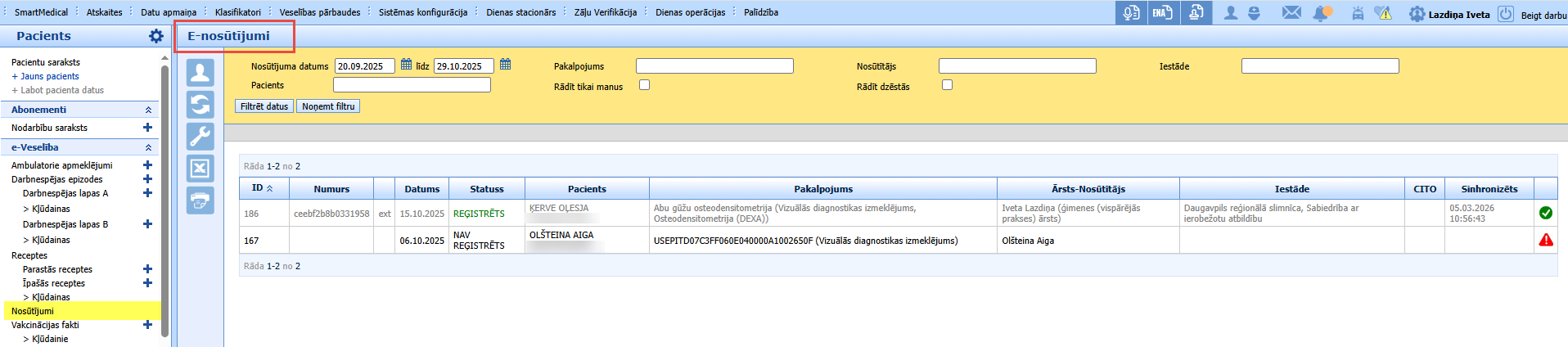This screenshot has height=347, width=1568.
Task: Click into Pacients filter field
Action: pyautogui.click(x=412, y=85)
